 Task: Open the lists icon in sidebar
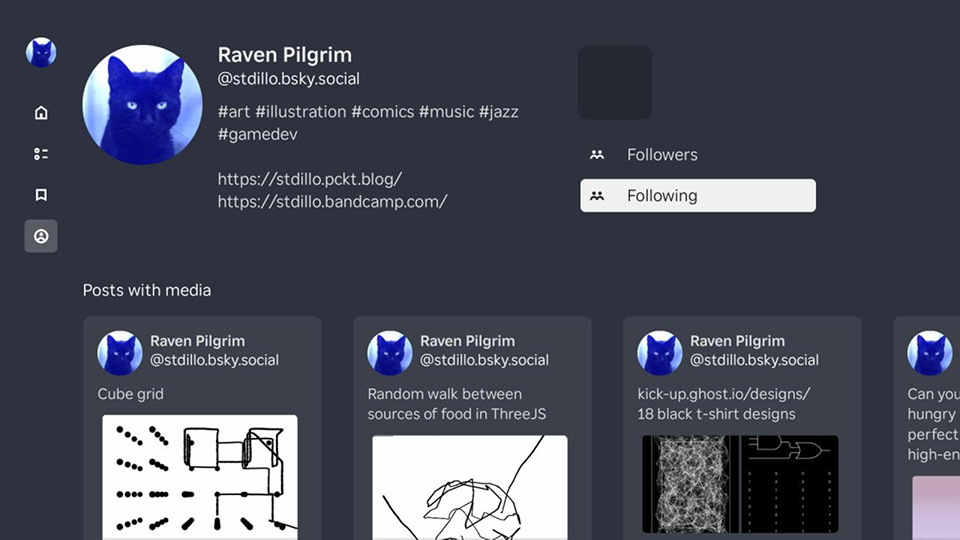41,154
